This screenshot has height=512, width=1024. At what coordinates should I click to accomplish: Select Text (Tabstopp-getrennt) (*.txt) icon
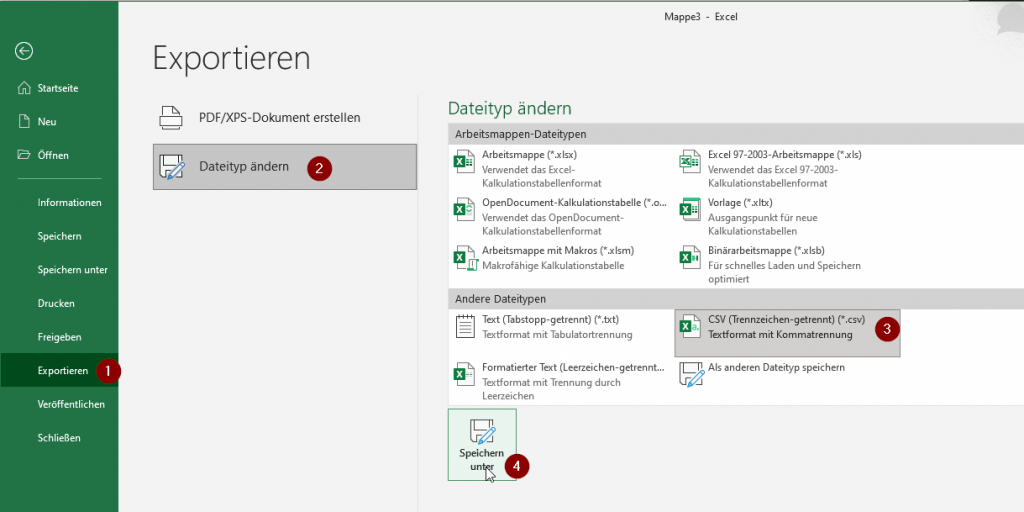(x=465, y=326)
